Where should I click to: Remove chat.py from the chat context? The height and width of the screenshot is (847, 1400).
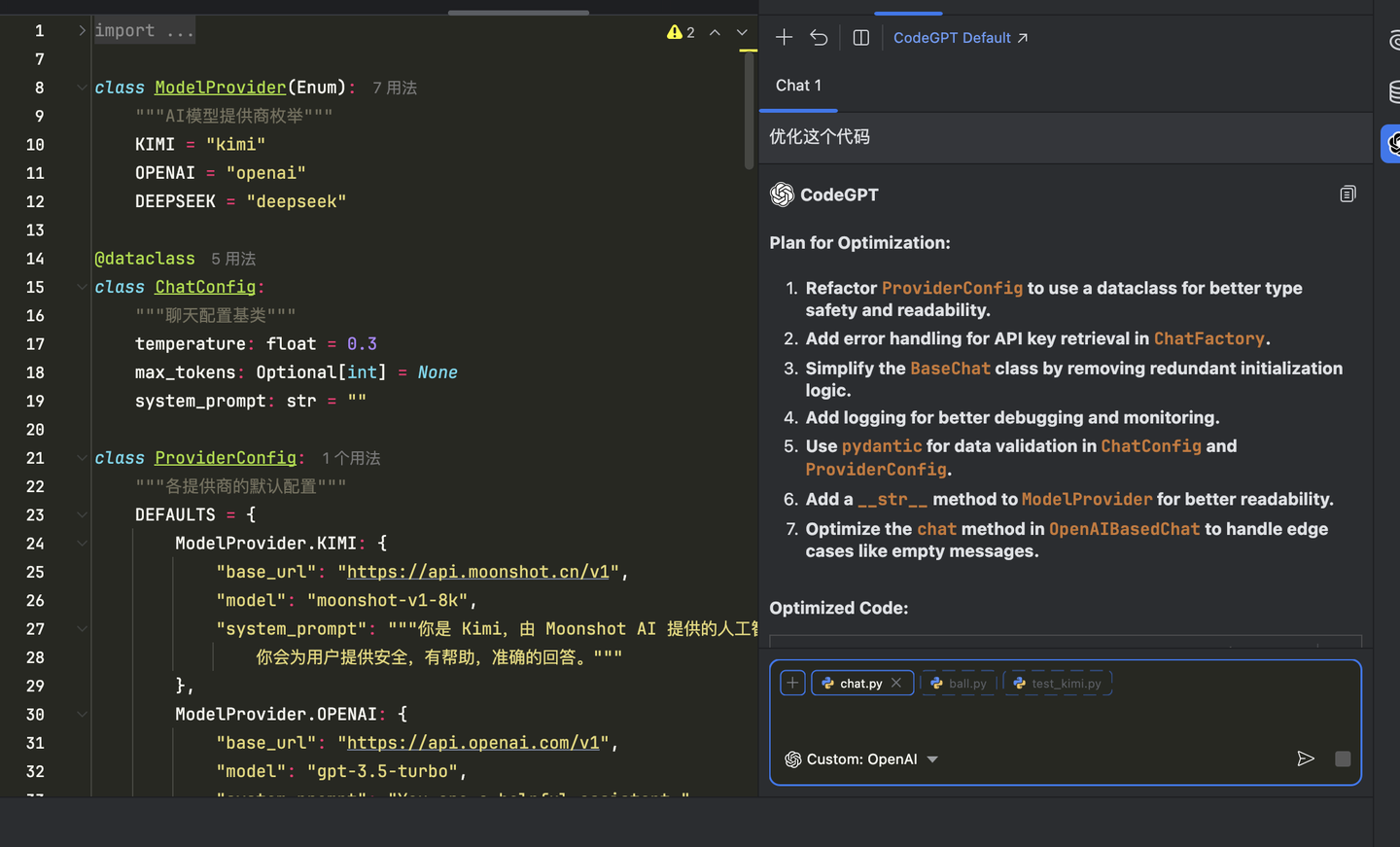[896, 683]
